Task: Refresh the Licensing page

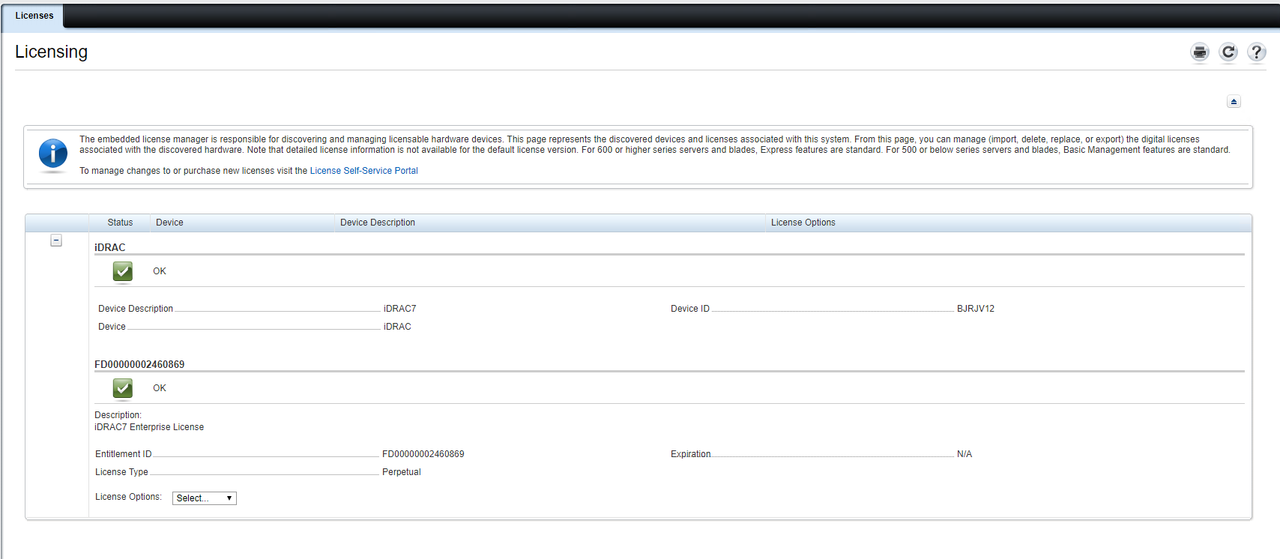Action: tap(1229, 53)
